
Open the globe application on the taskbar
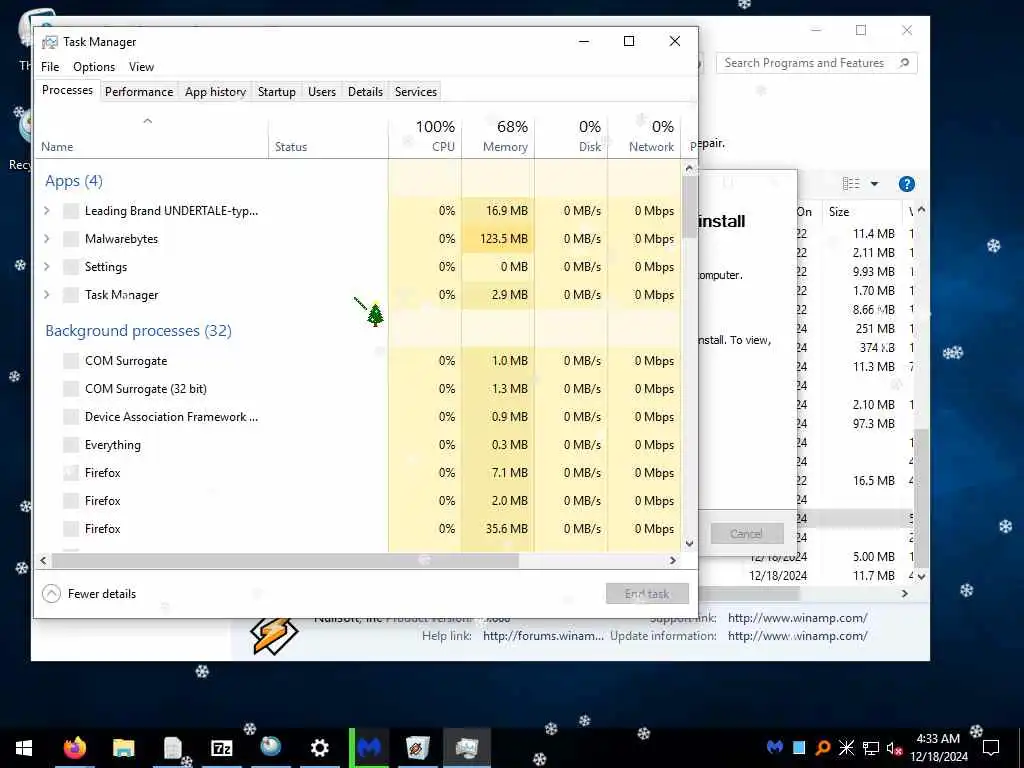[x=270, y=747]
